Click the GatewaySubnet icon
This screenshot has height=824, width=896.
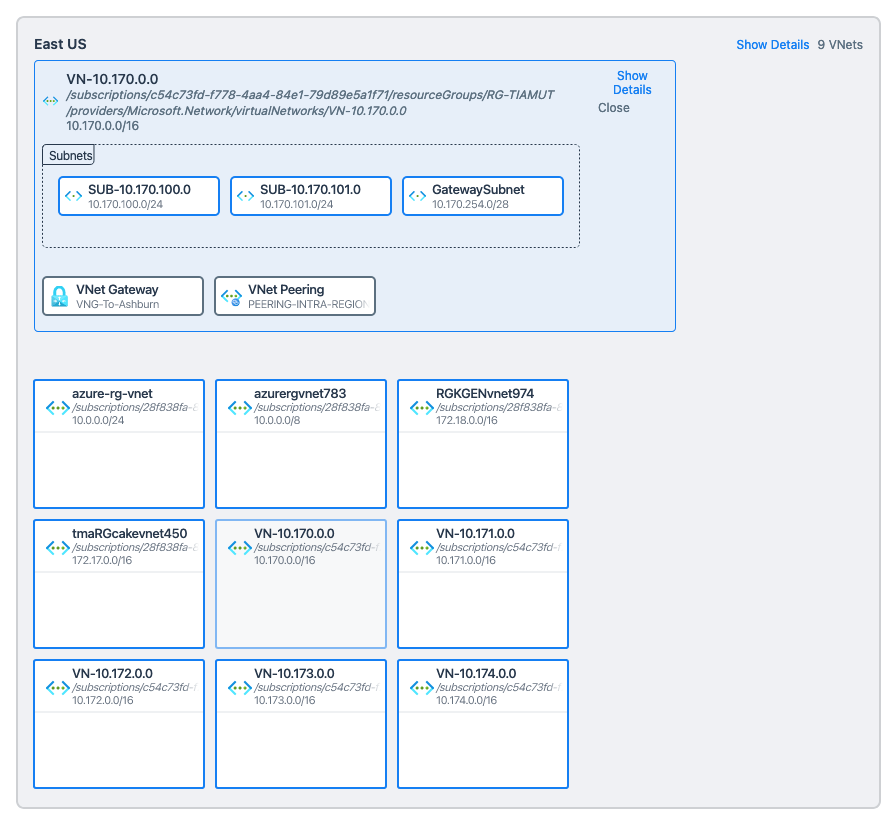coord(417,196)
